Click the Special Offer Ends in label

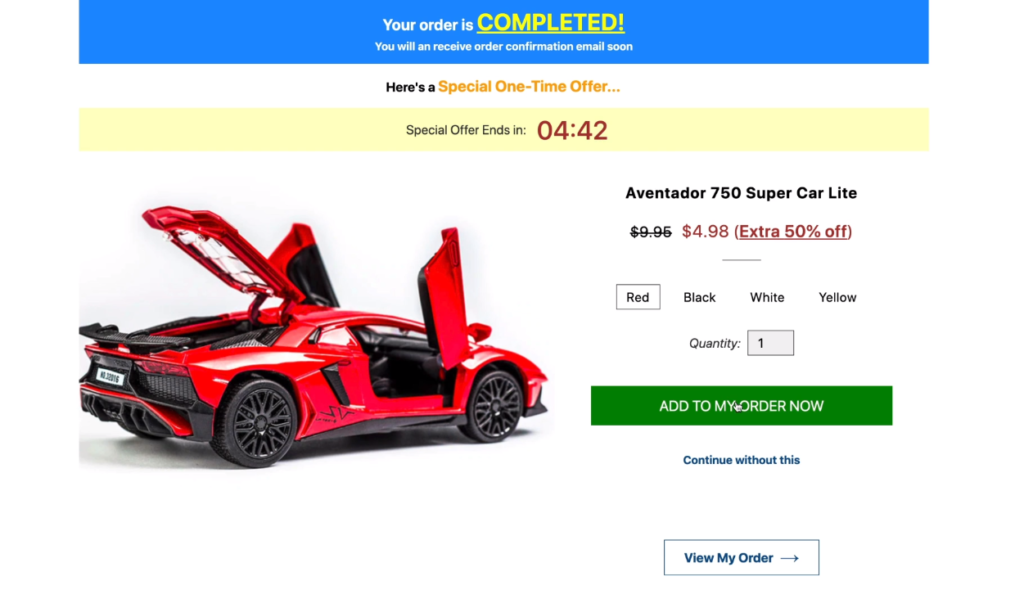(x=466, y=130)
